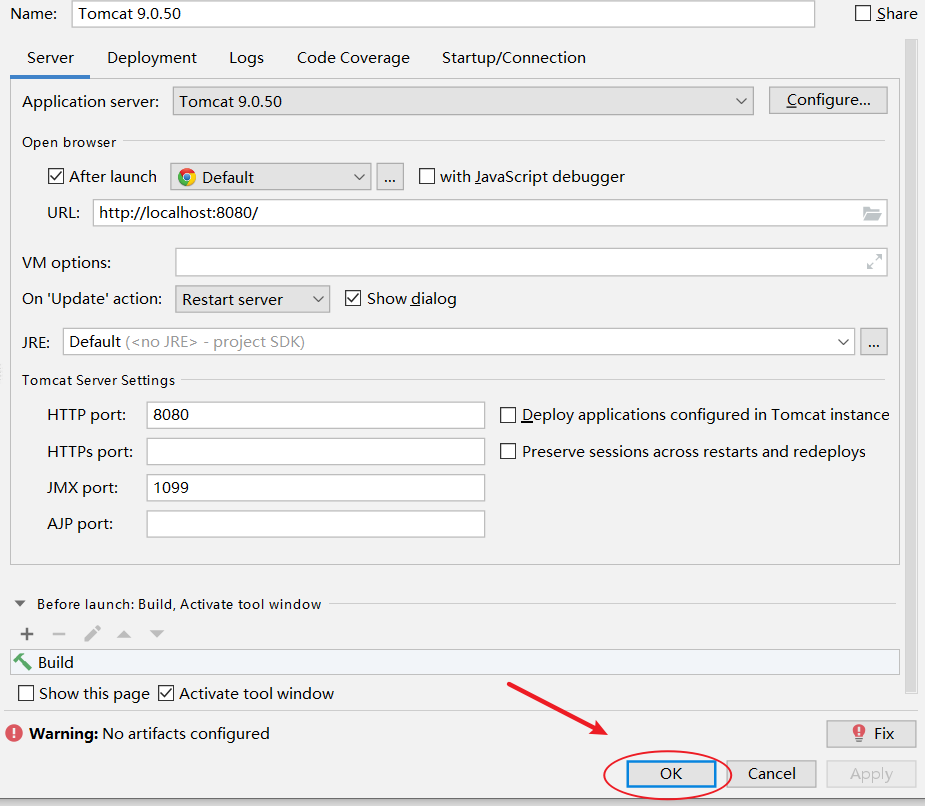Image resolution: width=925 pixels, height=806 pixels.
Task: Click the Fix button
Action: coord(871,733)
